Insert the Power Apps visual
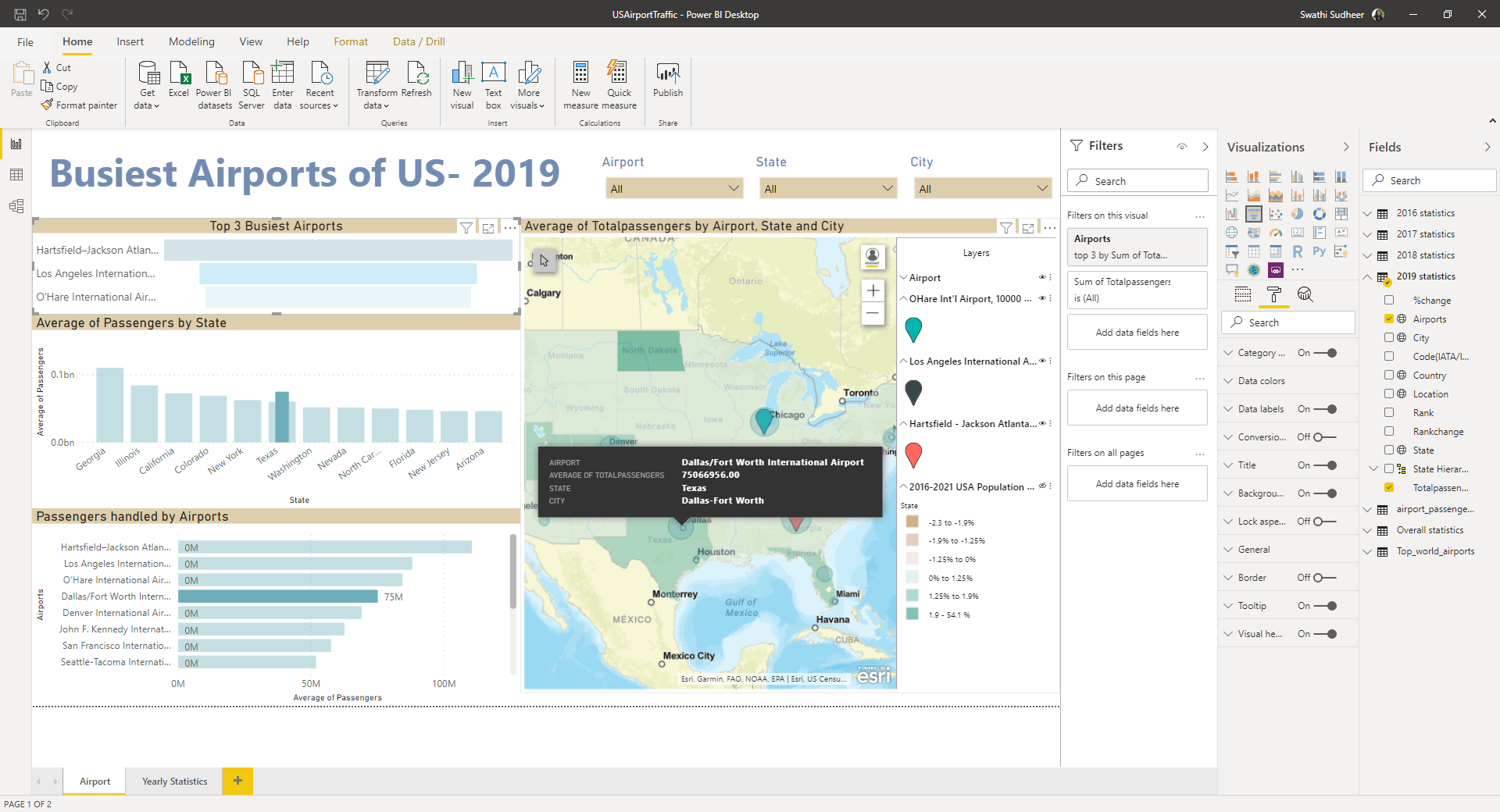The width and height of the screenshot is (1500, 812). coord(1276,270)
